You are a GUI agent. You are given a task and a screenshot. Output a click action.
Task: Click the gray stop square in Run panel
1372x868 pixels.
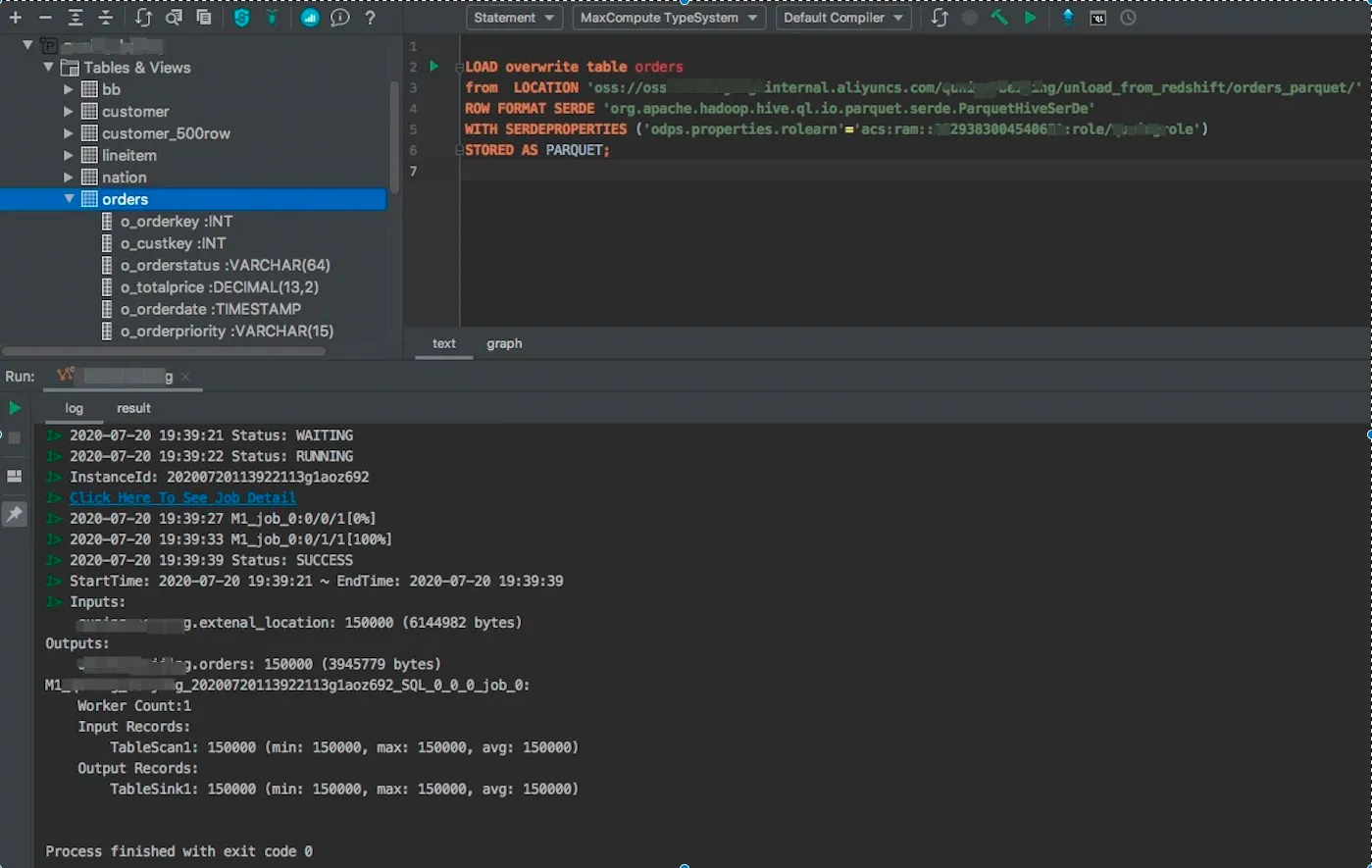15,437
